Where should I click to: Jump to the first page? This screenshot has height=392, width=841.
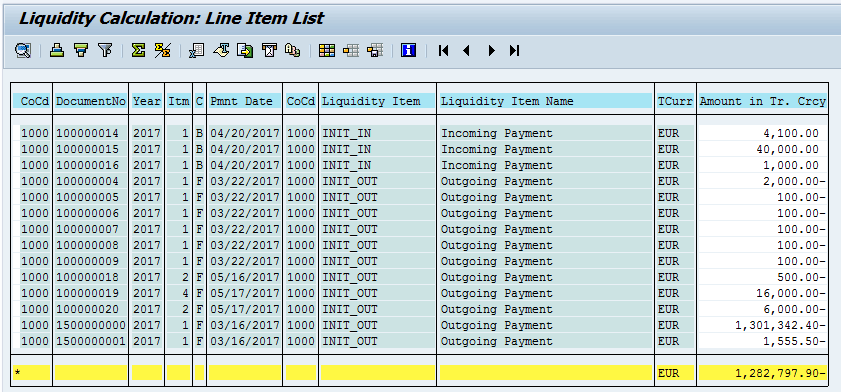pyautogui.click(x=443, y=51)
